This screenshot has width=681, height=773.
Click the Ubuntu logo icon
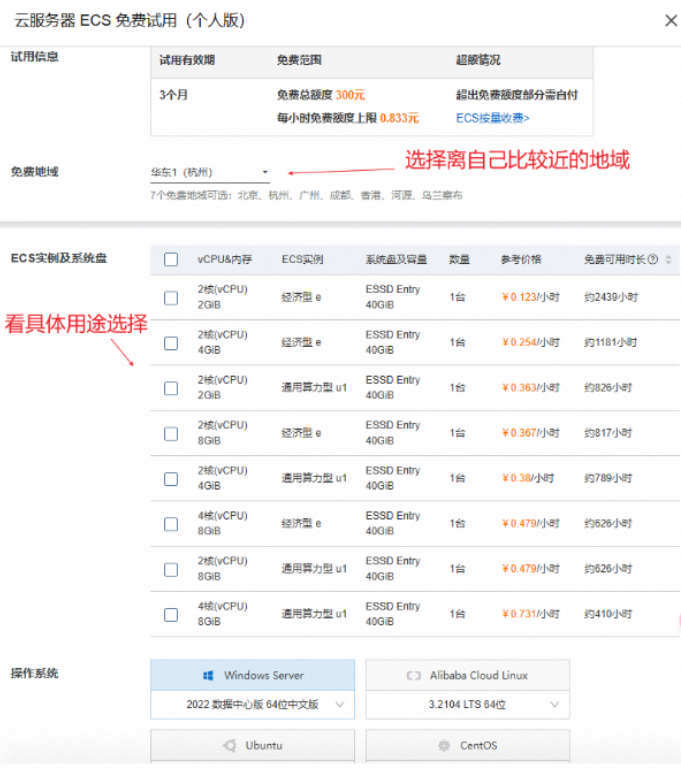(229, 745)
